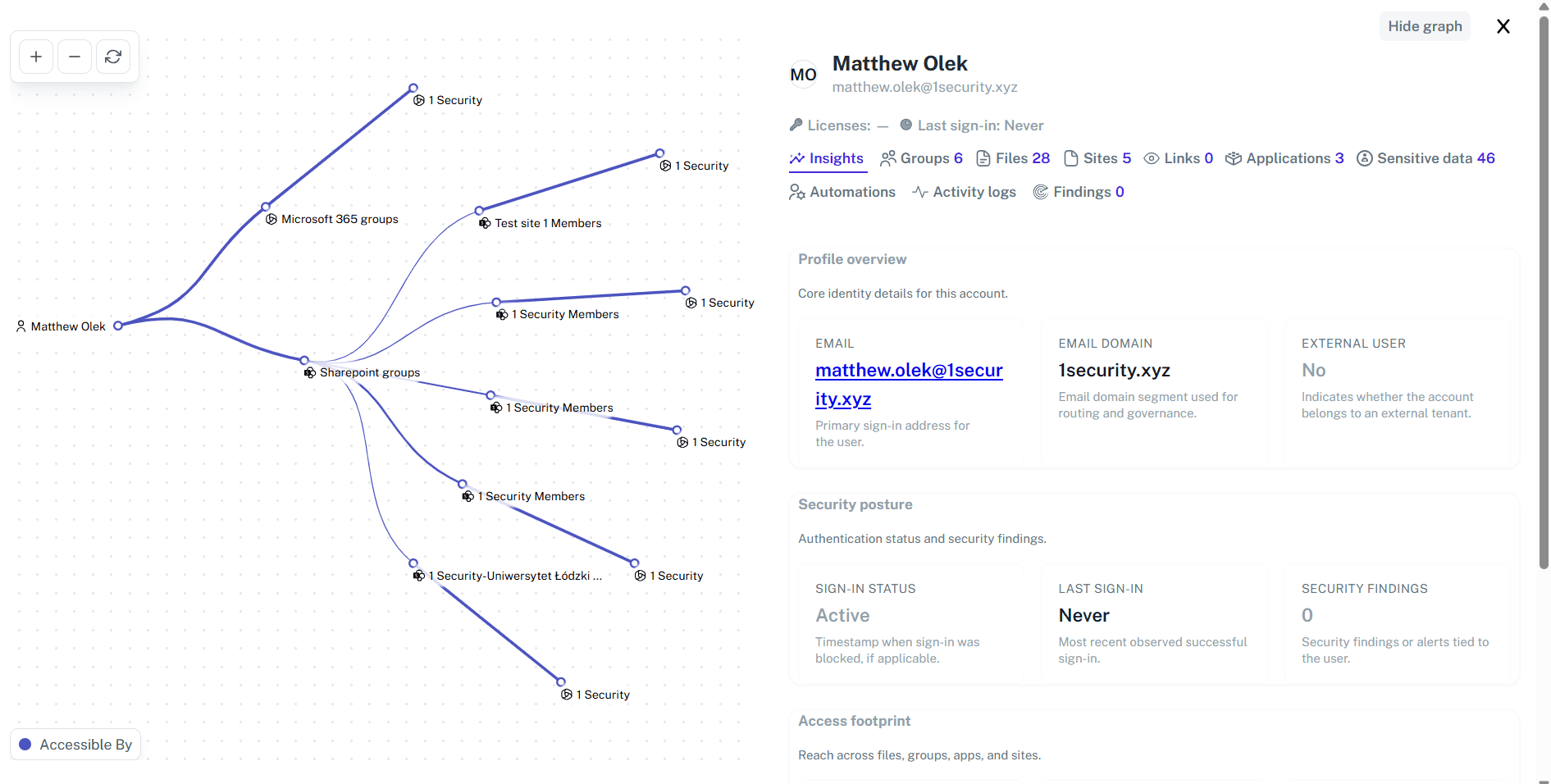Image resolution: width=1551 pixels, height=784 pixels.
Task: Click the Last sign-in globe icon
Action: tap(906, 125)
